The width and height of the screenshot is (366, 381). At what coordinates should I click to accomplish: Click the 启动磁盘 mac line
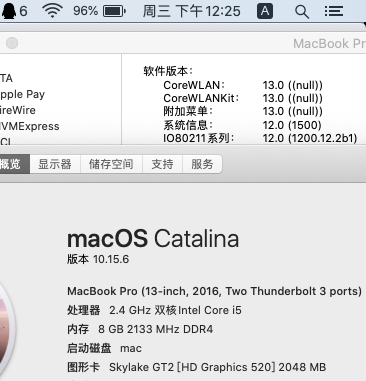coord(104,348)
